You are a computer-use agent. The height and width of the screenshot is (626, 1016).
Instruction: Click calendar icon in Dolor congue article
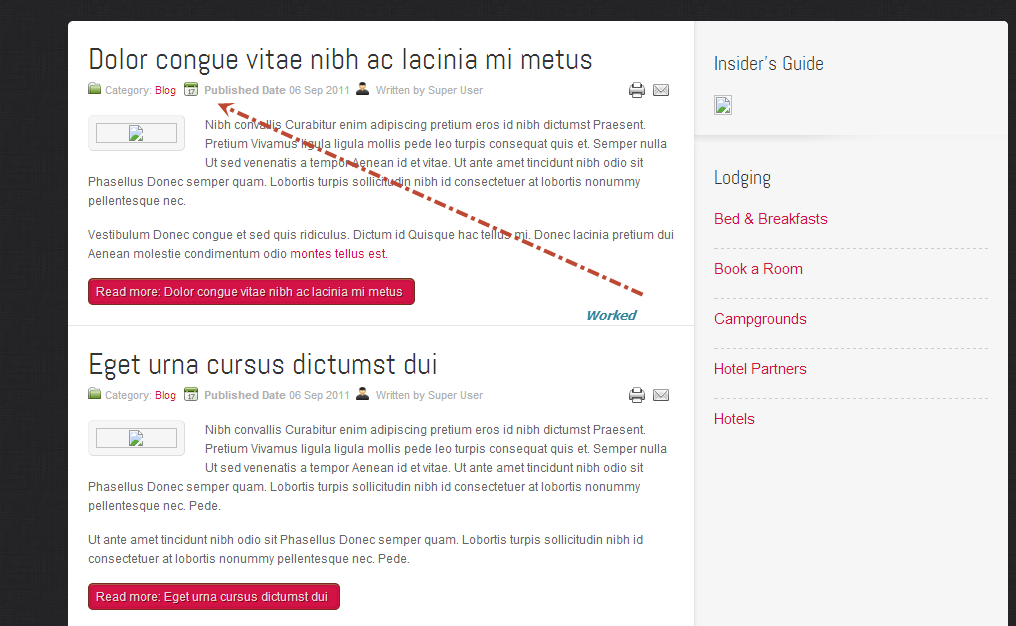190,89
